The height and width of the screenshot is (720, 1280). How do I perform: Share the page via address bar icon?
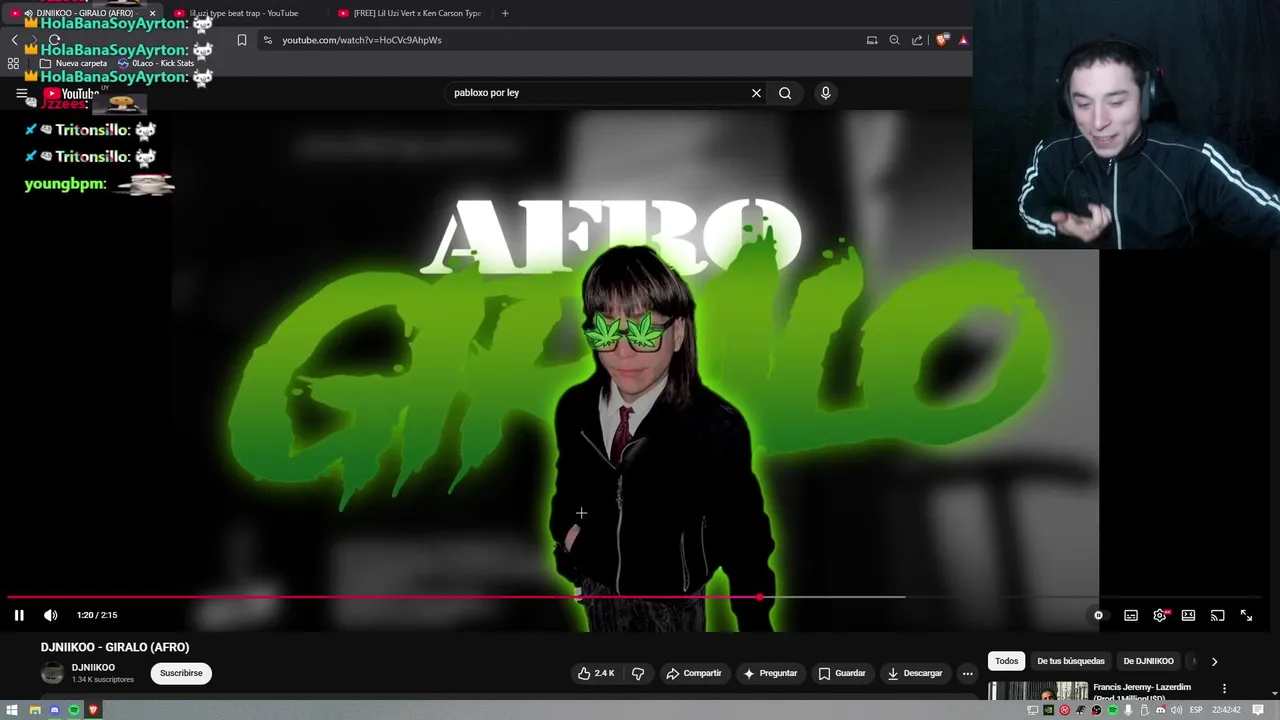[917, 40]
